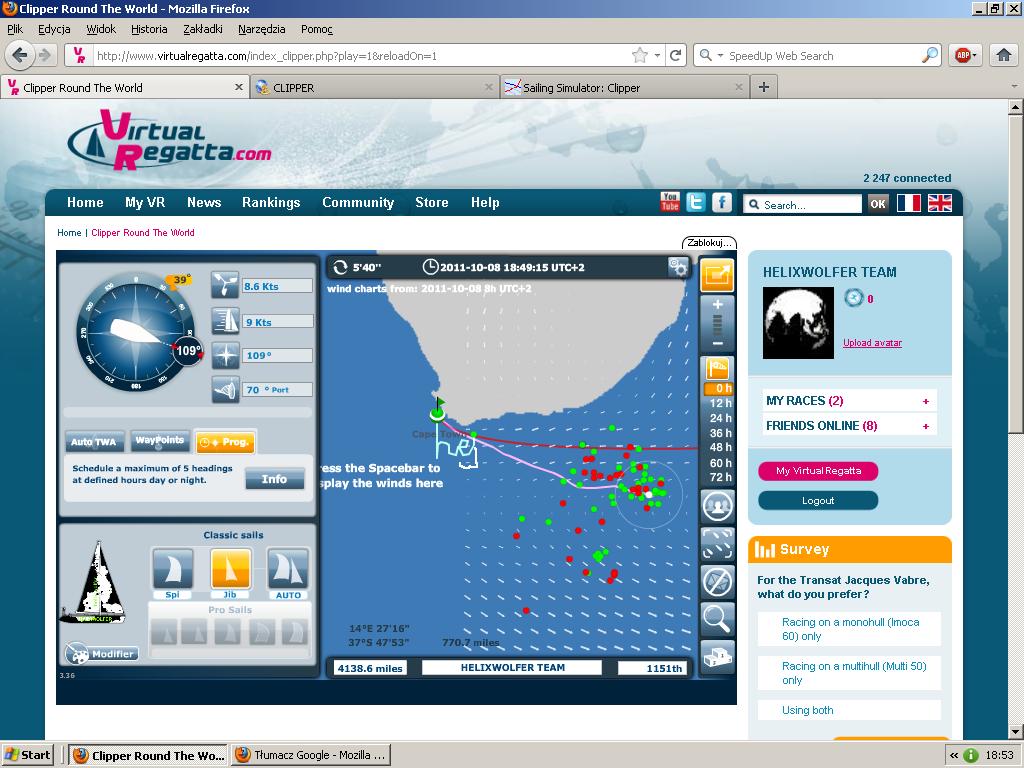Viewport: 1024px width, 768px height.
Task: Select the Spi sail
Action: coord(172,569)
